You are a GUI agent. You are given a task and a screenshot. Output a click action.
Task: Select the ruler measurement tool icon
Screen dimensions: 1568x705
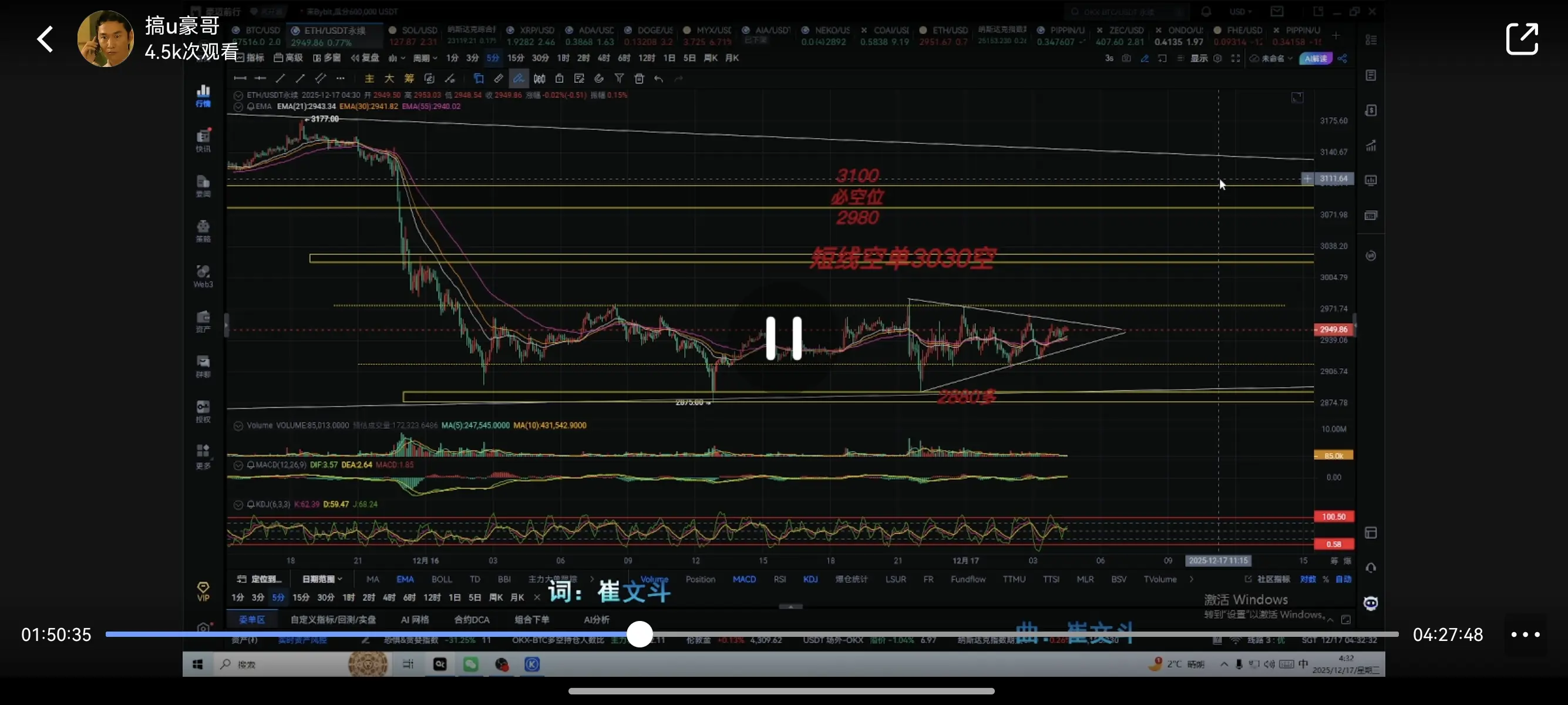click(499, 79)
